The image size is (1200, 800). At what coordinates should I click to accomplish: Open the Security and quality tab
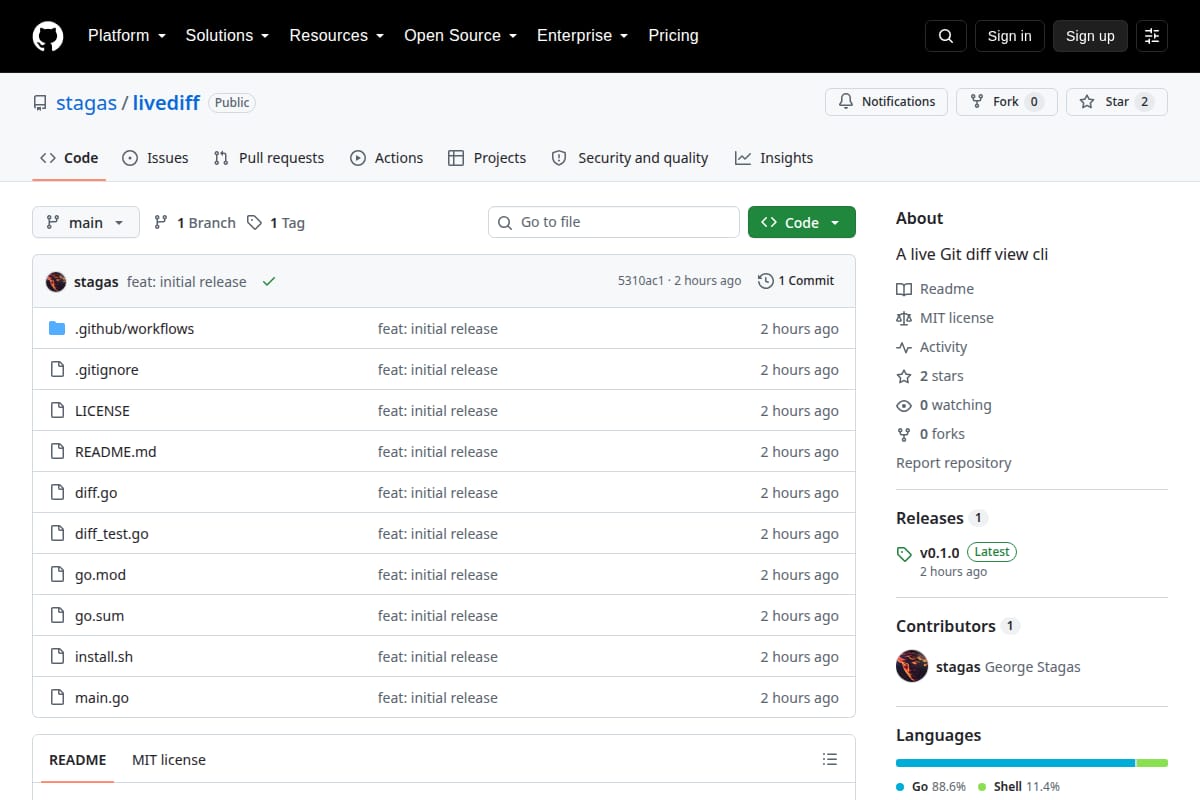(630, 158)
